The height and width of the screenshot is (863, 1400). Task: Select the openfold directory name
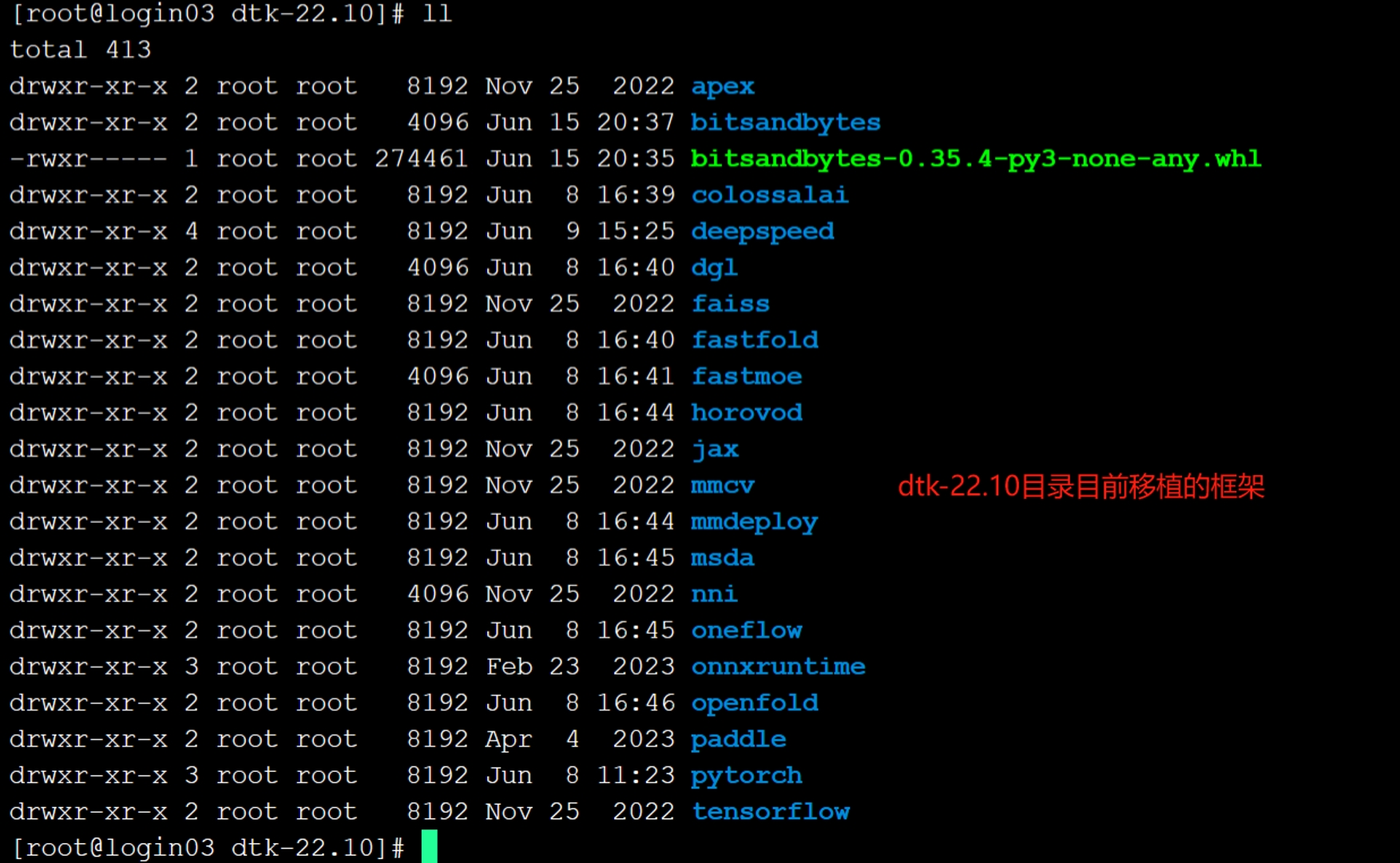pos(755,703)
